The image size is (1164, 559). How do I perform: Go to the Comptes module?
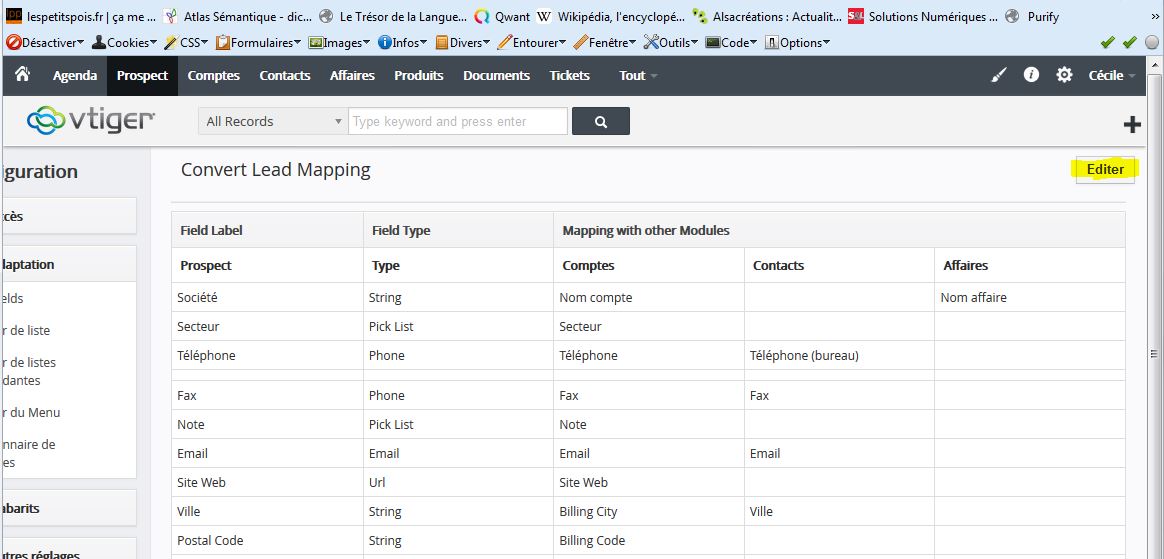(x=213, y=75)
